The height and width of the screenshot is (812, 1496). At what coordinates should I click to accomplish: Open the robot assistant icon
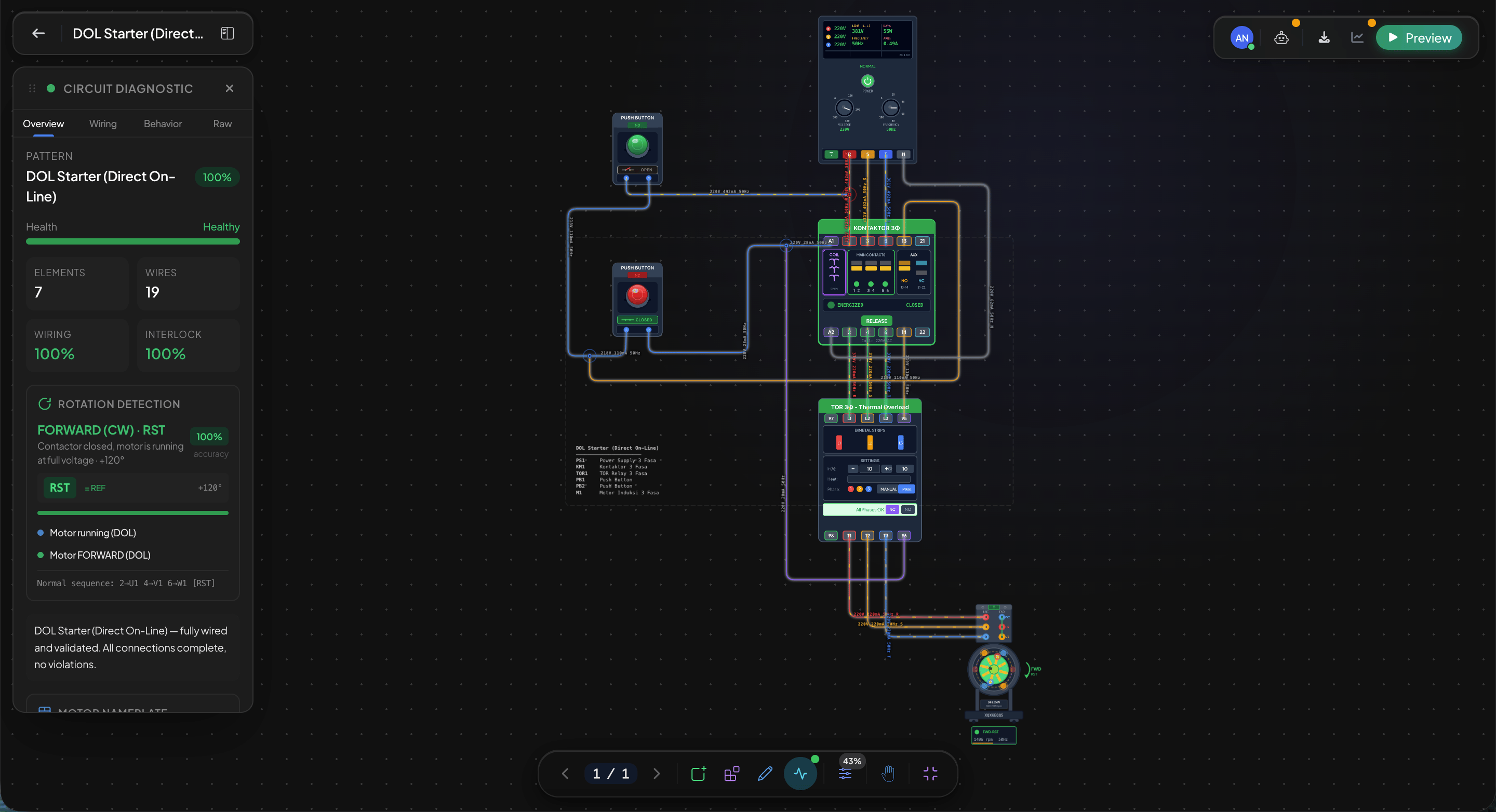1281,38
